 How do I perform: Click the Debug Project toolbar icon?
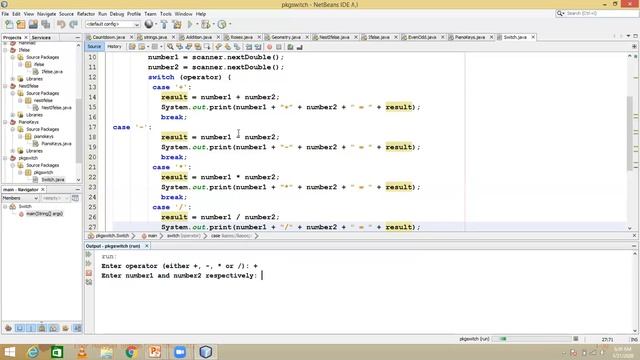click(x=205, y=24)
